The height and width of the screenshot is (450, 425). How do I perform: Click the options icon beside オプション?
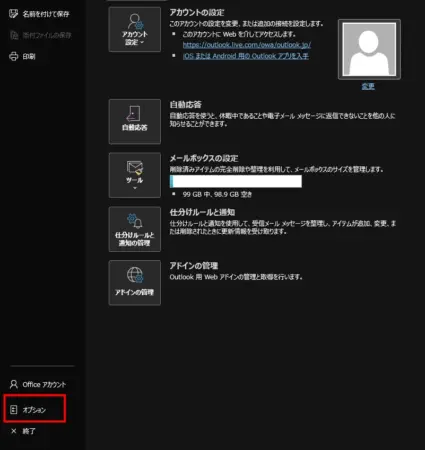14,410
